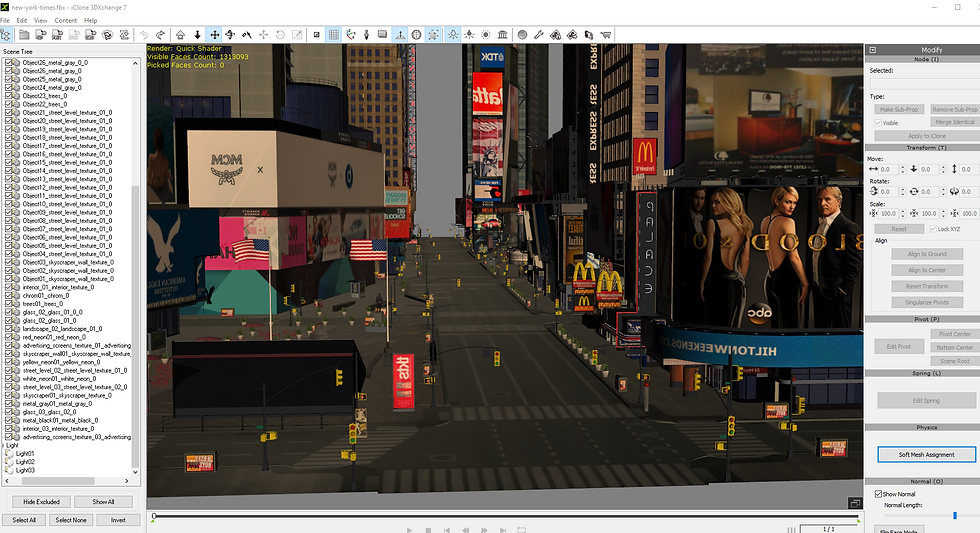Viewport: 980px width, 533px height.
Task: Click the Select All button
Action: pyautogui.click(x=24, y=520)
